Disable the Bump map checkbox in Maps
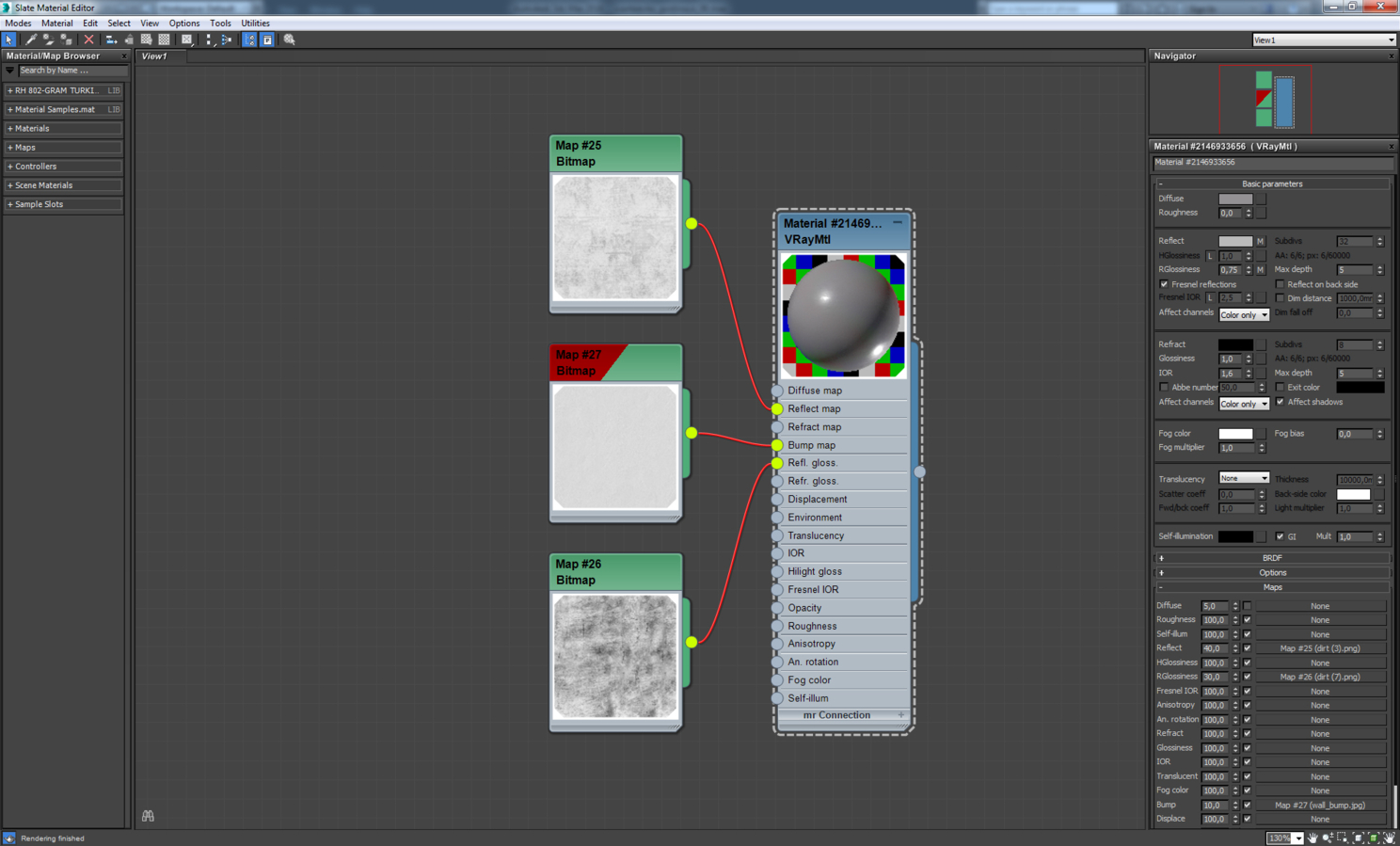 [x=1248, y=806]
